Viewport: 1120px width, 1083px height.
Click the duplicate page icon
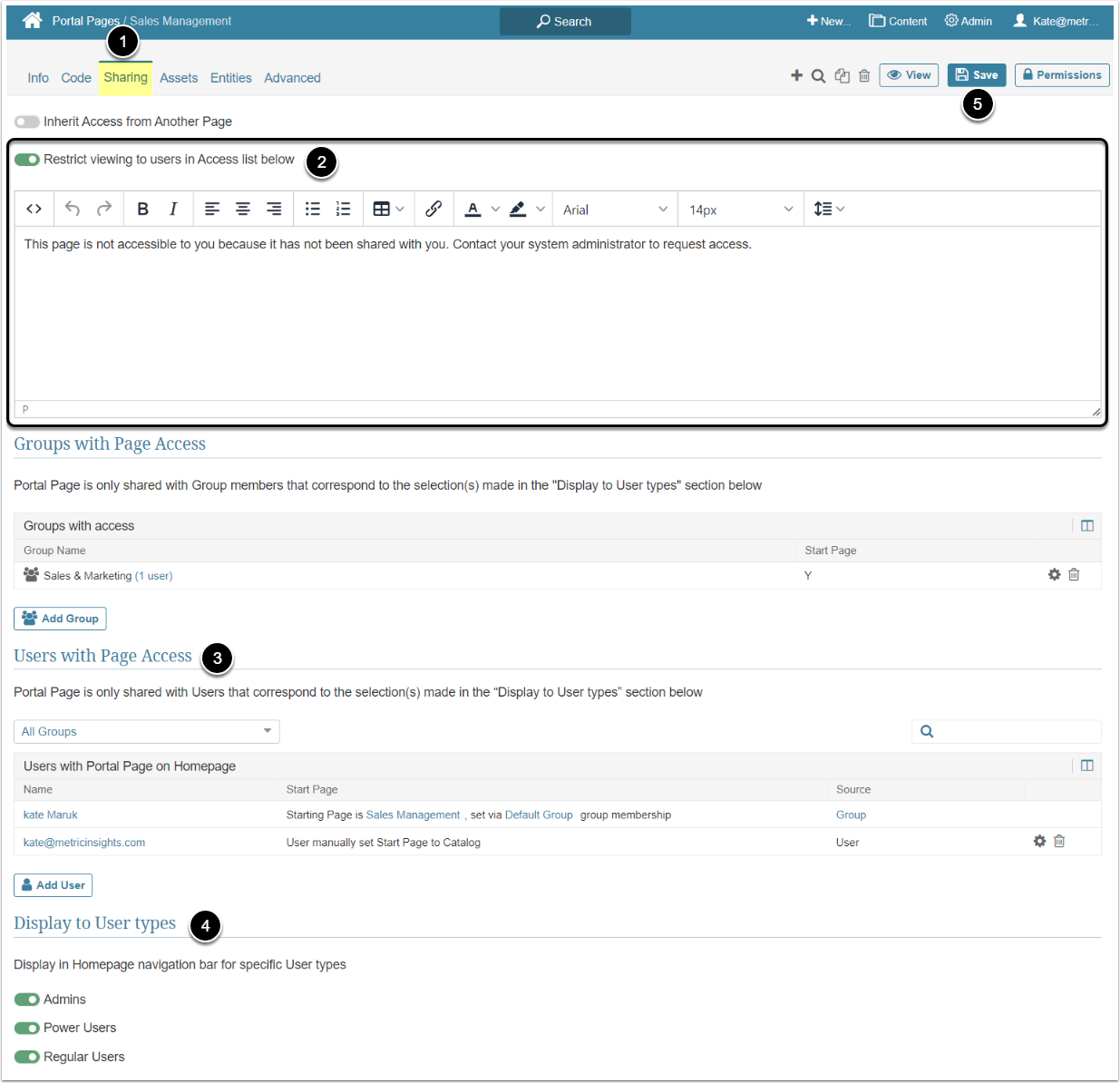coord(842,76)
